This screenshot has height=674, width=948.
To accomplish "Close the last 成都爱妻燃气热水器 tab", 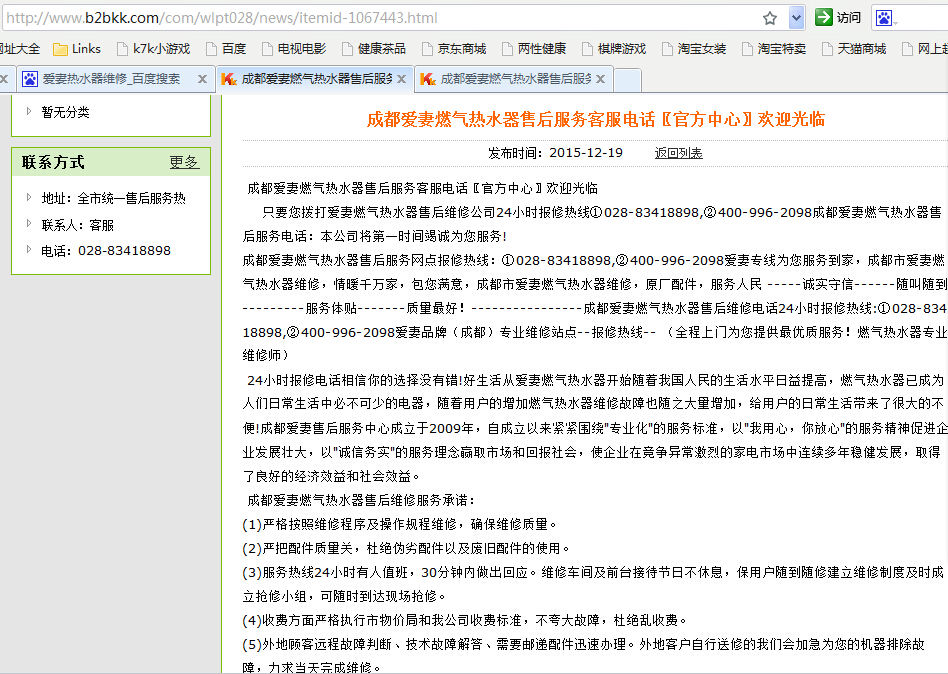I will coord(600,79).
